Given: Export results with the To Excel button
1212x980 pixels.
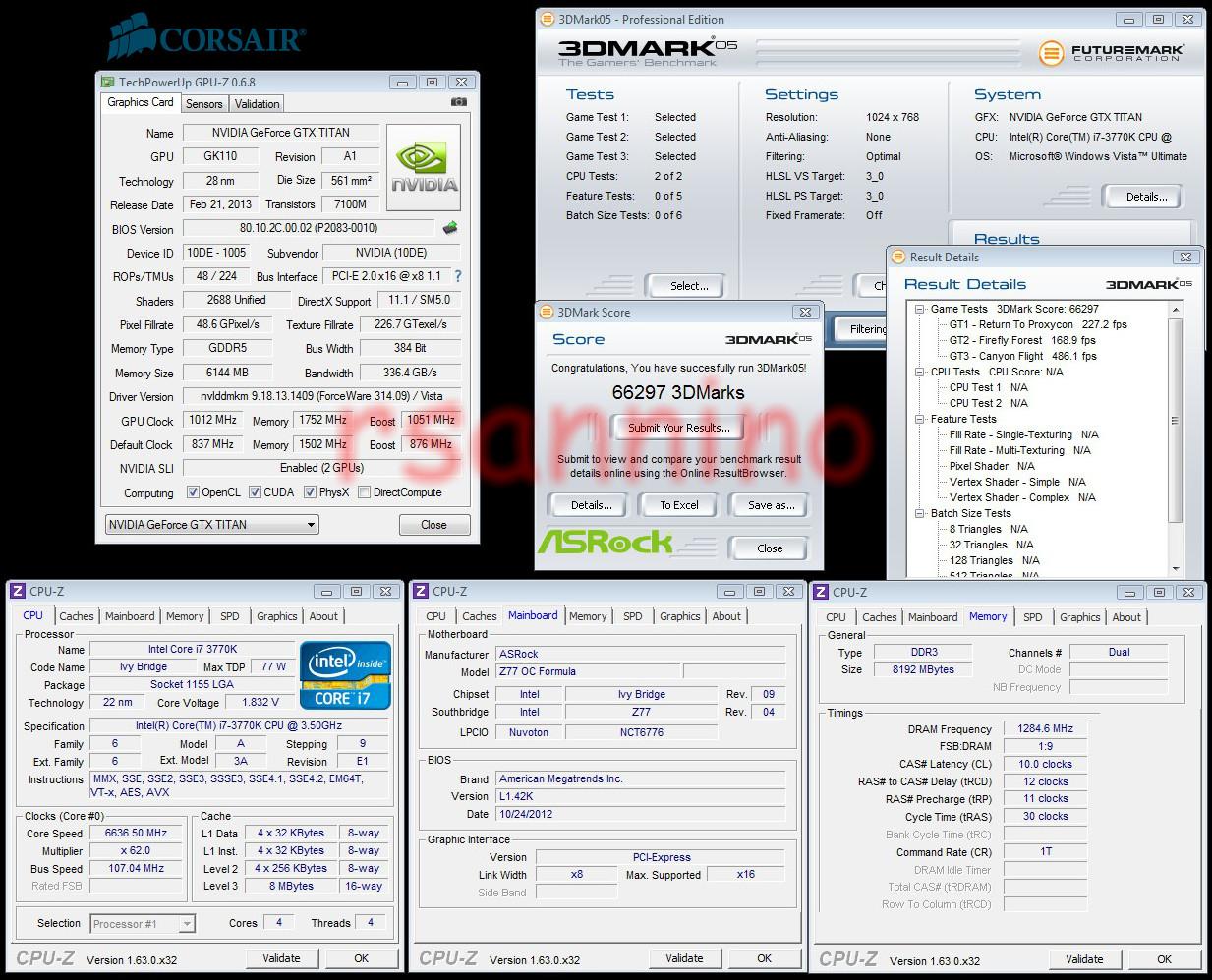Looking at the screenshot, I should (x=679, y=505).
